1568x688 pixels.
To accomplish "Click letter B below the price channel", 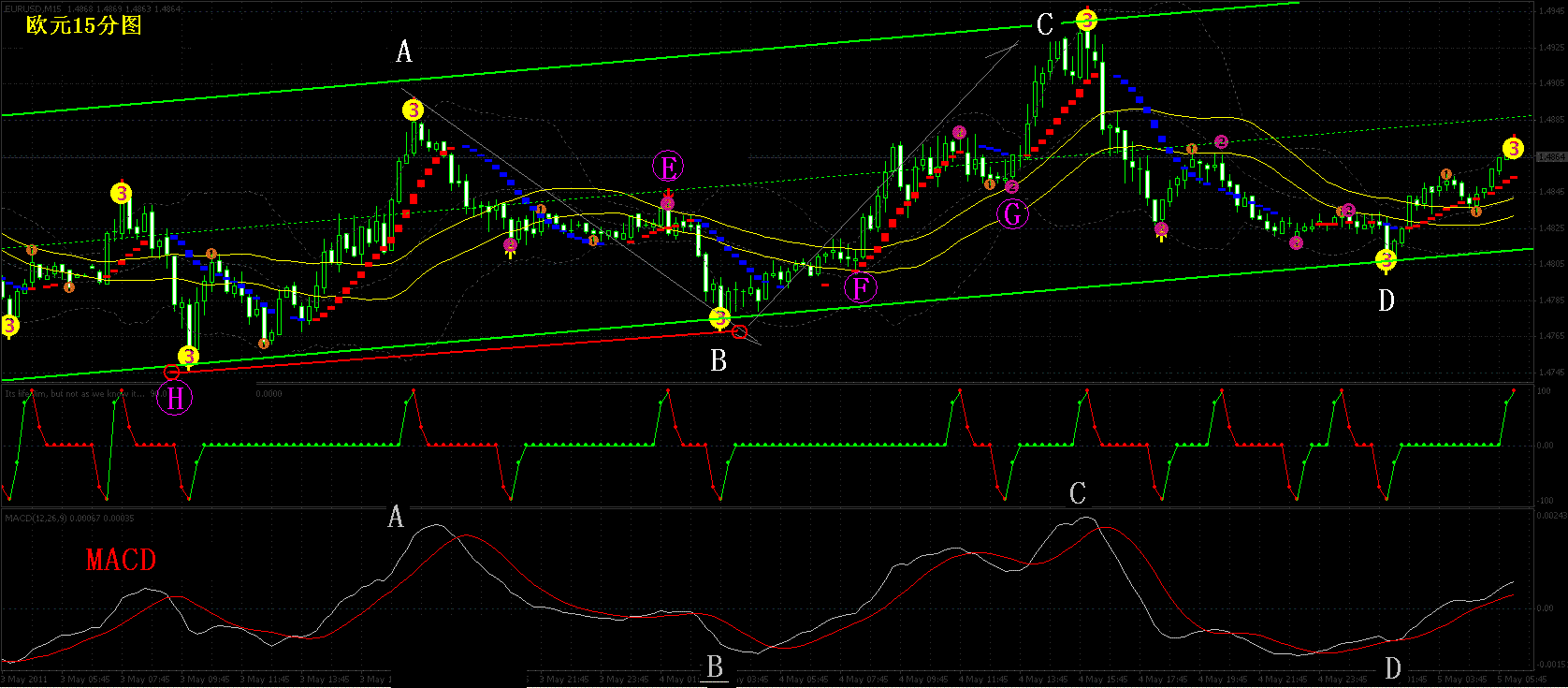I will [x=719, y=360].
